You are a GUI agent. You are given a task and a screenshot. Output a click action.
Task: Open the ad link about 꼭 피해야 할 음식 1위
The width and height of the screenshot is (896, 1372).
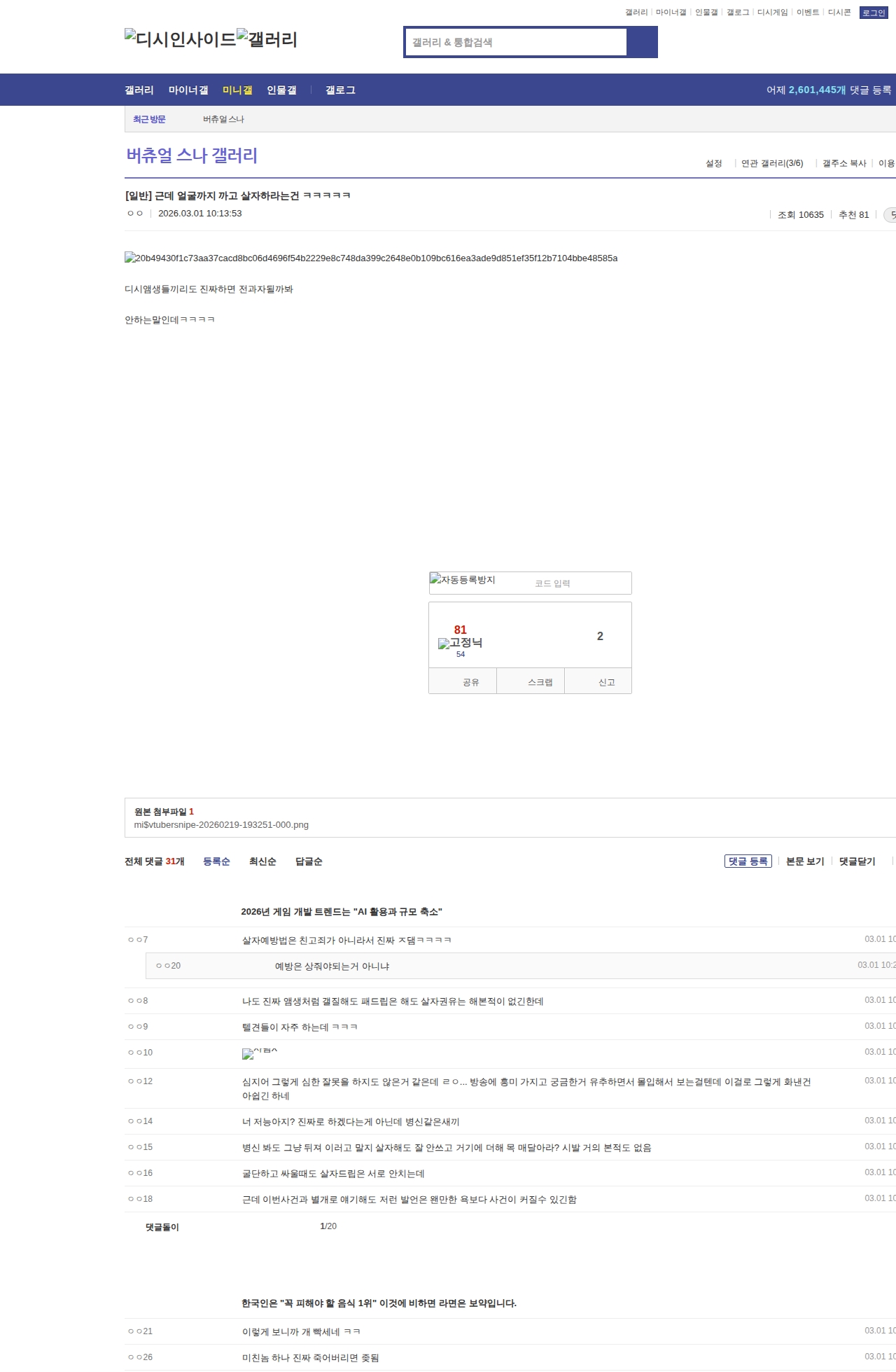tap(379, 1303)
